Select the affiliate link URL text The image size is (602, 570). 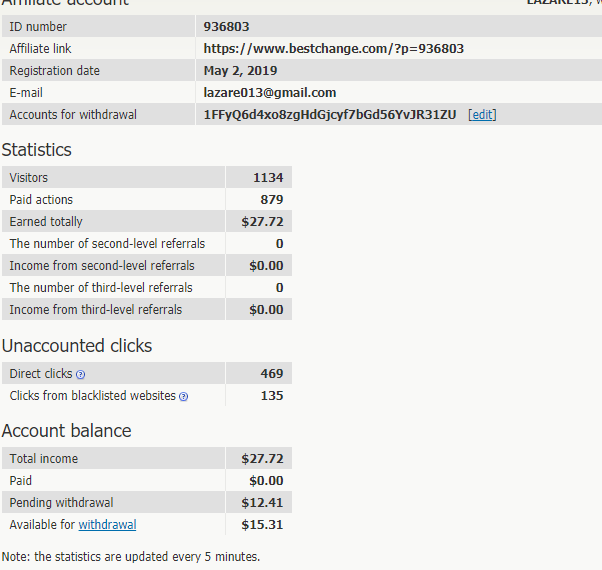point(334,49)
